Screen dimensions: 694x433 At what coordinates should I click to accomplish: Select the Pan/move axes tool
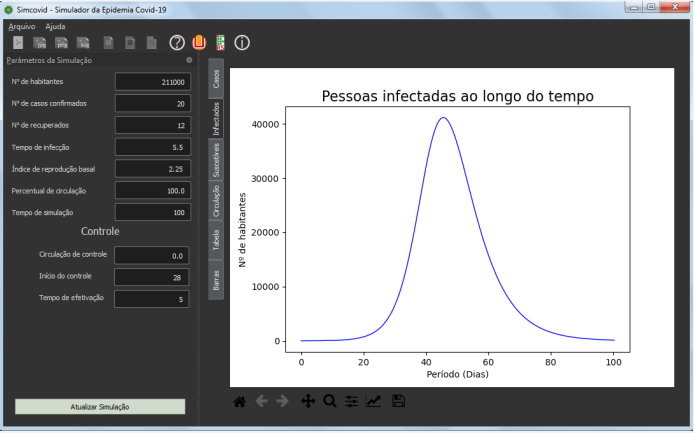pyautogui.click(x=308, y=401)
